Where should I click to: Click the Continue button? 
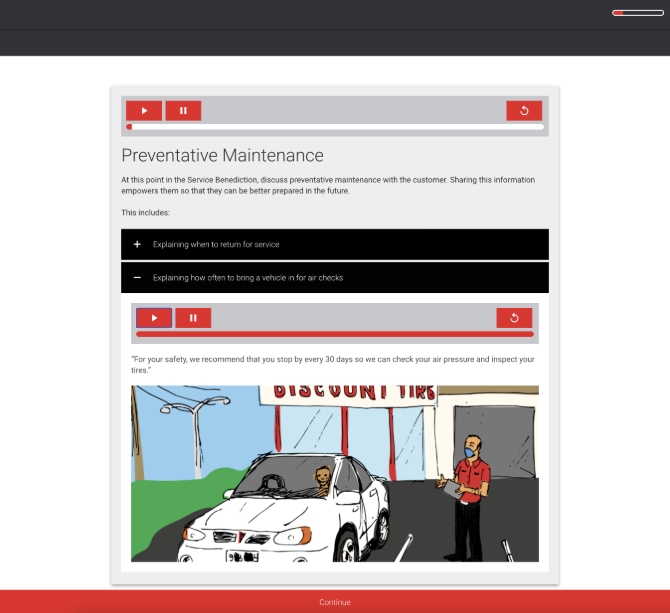point(335,602)
